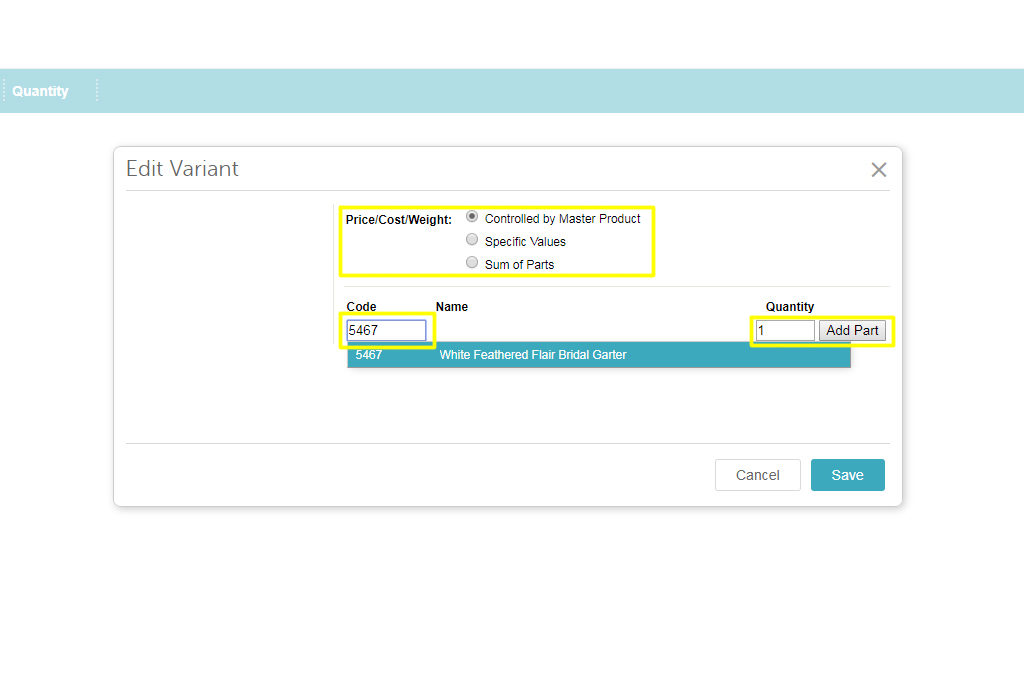Screen dimensions: 1024x682
Task: Click dotted resize handle right of Quantity header
Action: [x=97, y=91]
